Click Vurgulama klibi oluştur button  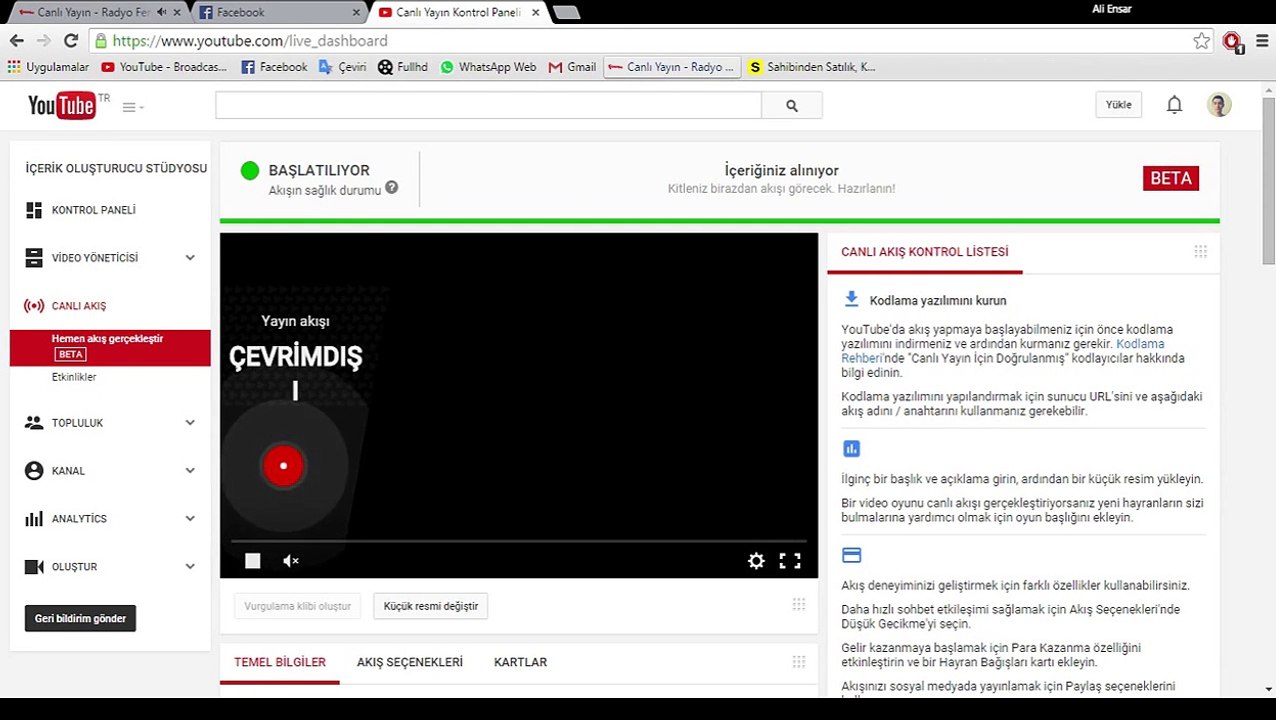pyautogui.click(x=298, y=606)
